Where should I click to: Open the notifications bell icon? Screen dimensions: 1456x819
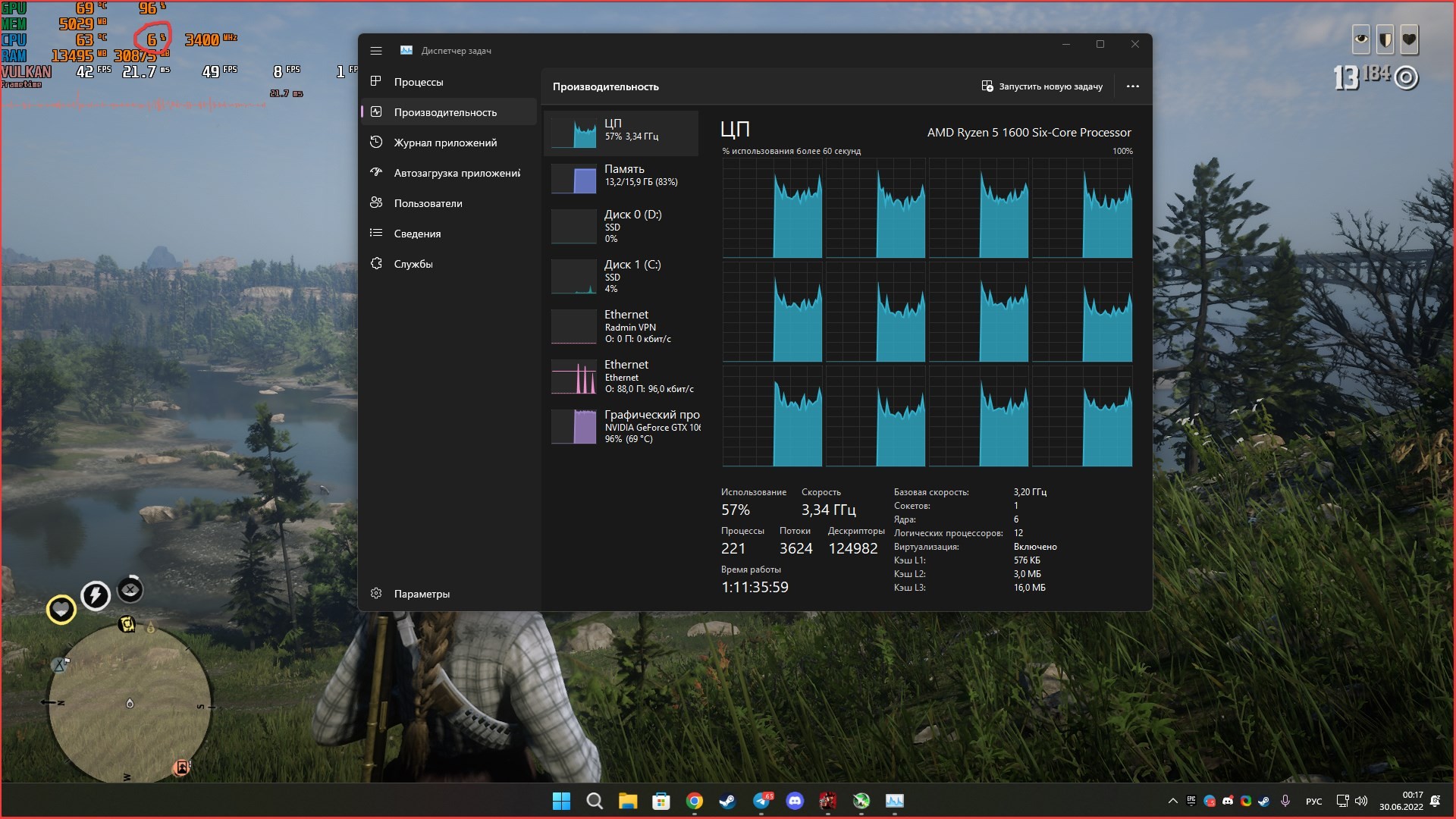point(1435,801)
